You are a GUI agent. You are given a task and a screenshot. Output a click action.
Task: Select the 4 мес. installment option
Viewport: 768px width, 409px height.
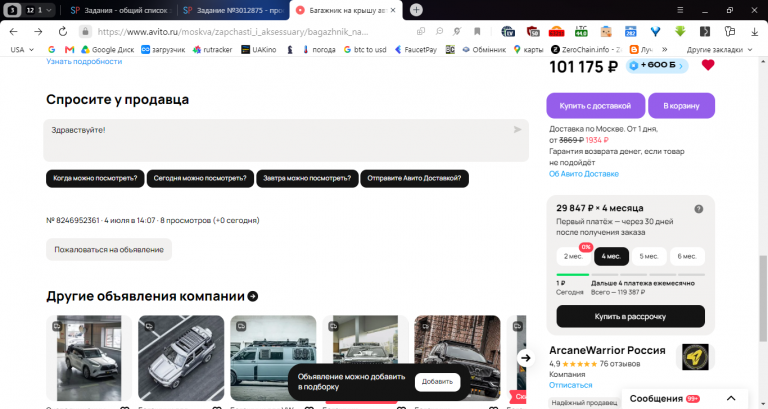pos(611,256)
